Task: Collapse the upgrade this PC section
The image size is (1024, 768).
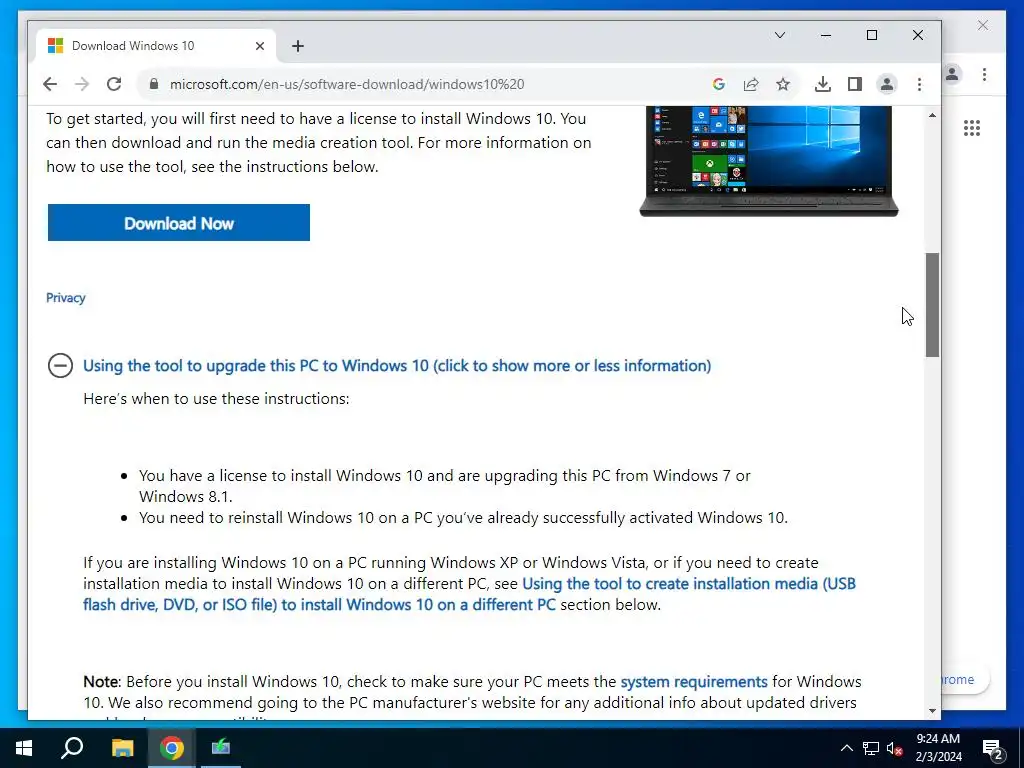Action: pyautogui.click(x=60, y=365)
